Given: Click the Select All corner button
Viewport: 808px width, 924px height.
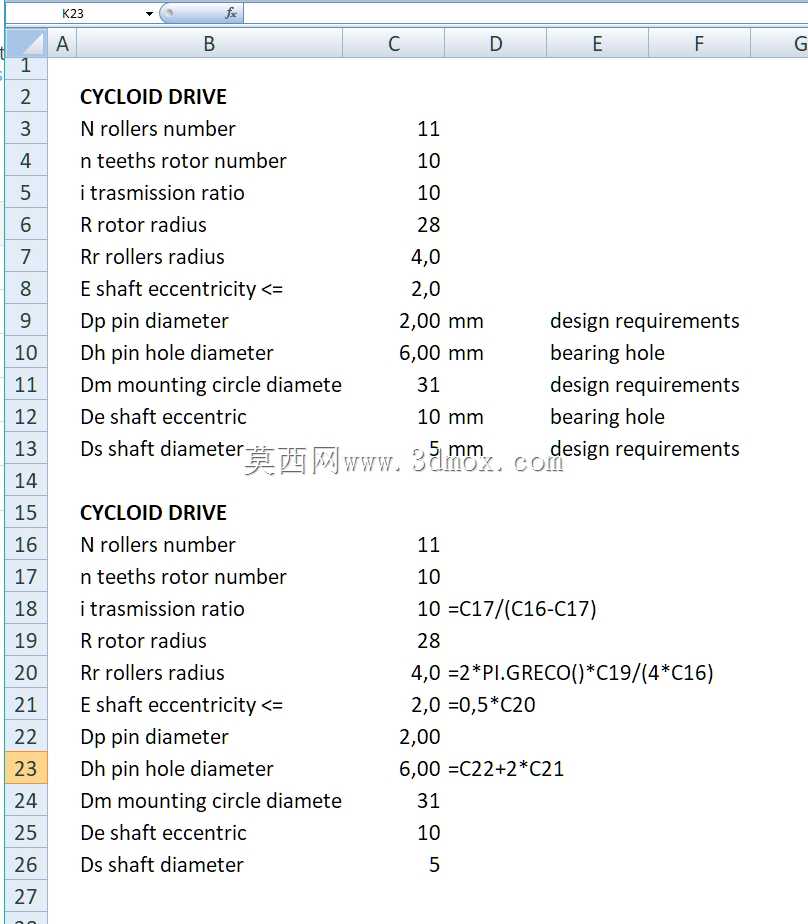Looking at the screenshot, I should click(x=26, y=44).
